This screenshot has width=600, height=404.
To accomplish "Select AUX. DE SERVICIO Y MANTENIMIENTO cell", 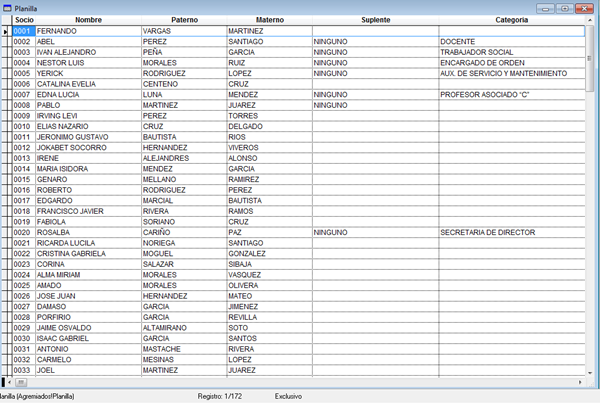I will 512,73.
